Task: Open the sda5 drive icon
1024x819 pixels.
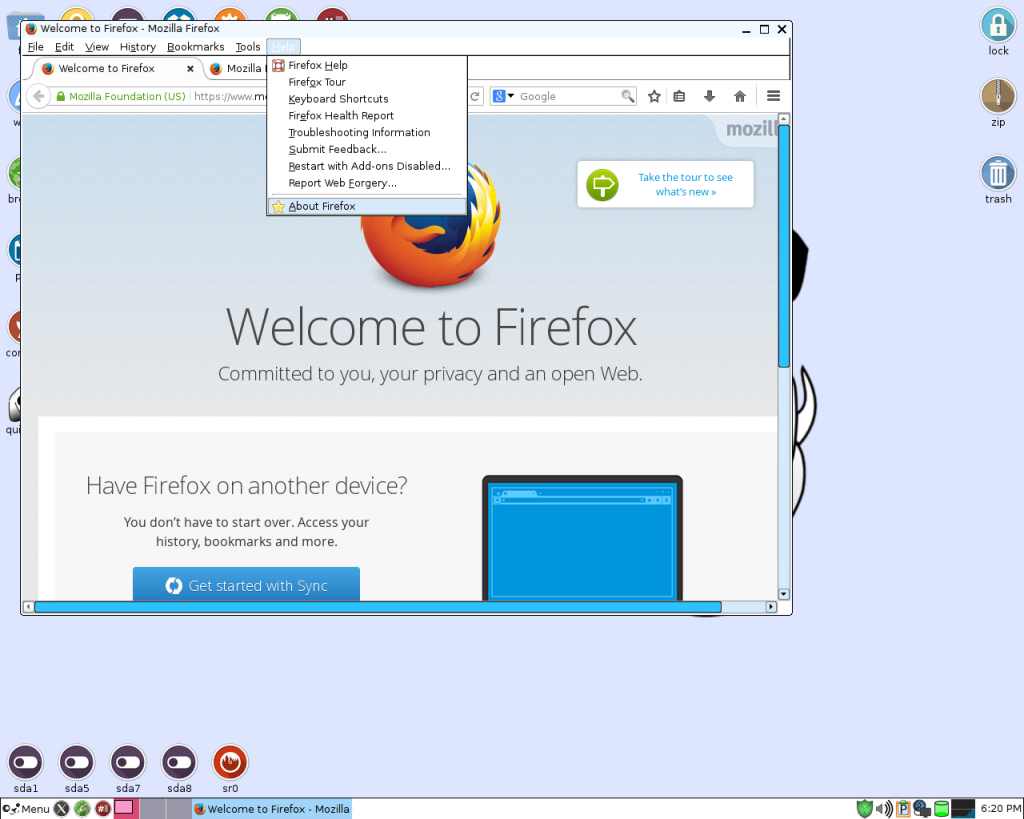Action: [x=77, y=769]
